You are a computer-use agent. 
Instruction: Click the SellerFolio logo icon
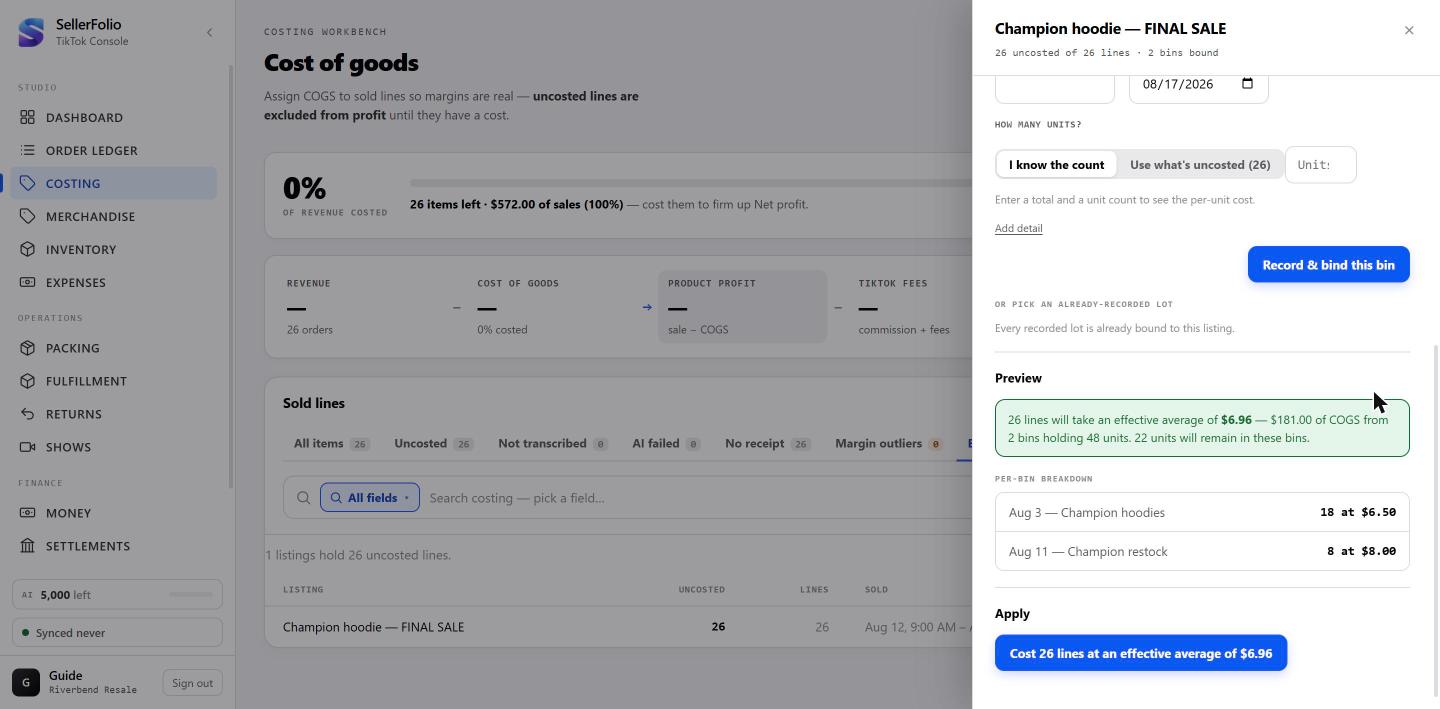31,32
